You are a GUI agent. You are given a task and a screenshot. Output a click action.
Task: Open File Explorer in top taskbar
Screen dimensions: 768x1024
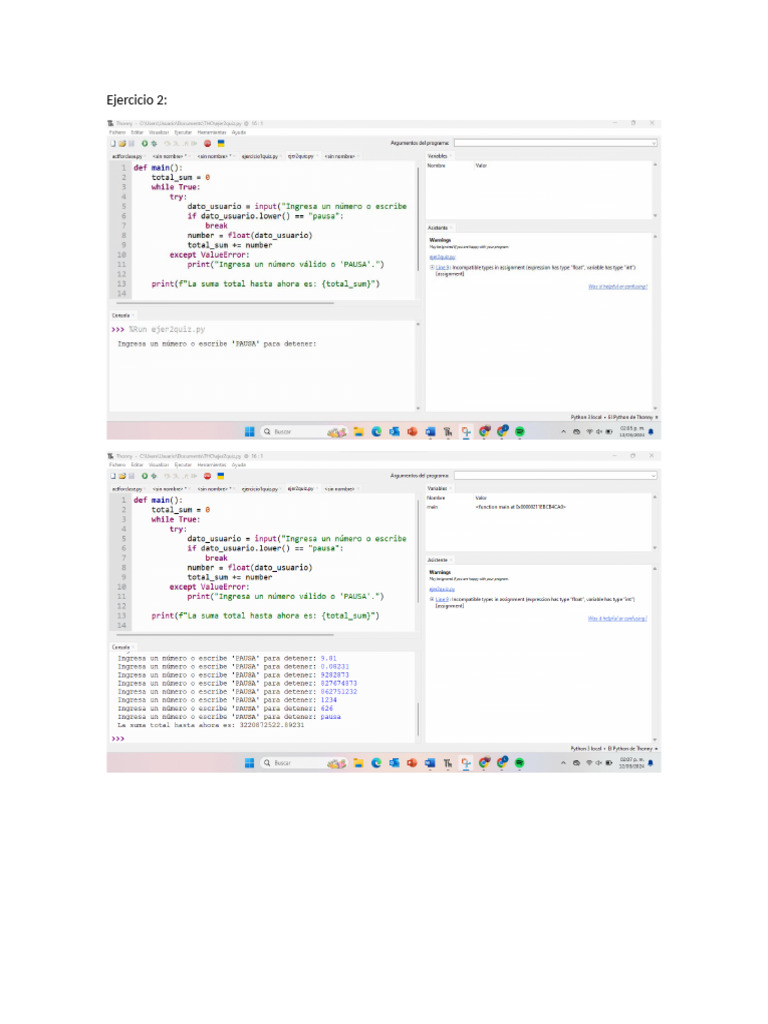(x=359, y=432)
